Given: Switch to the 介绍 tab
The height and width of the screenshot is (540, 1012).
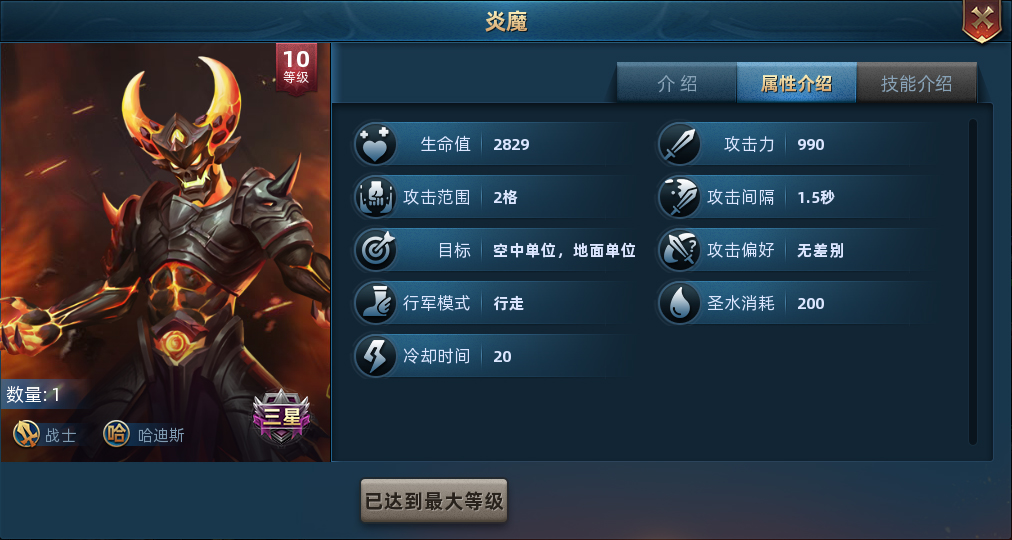Looking at the screenshot, I should [676, 83].
